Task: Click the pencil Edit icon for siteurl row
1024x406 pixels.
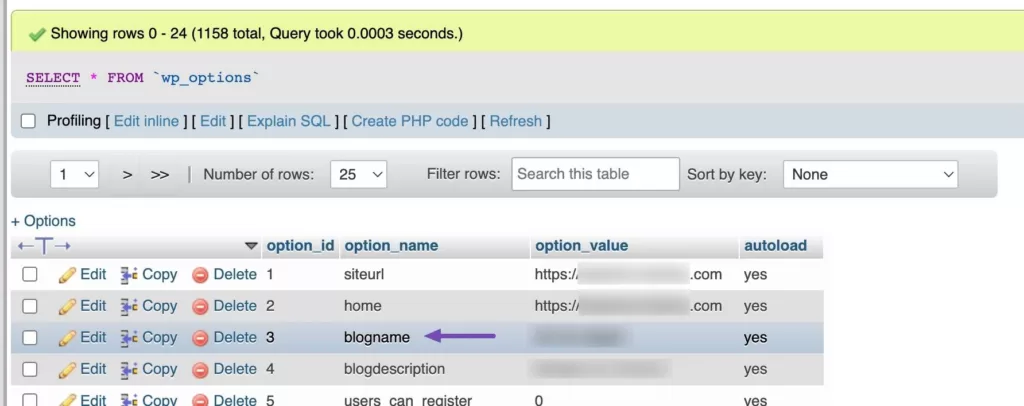Action: click(x=68, y=274)
